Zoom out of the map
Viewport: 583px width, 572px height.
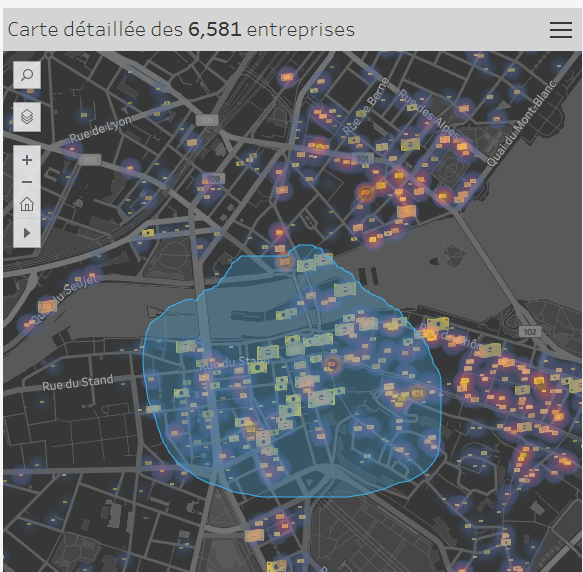point(27,182)
